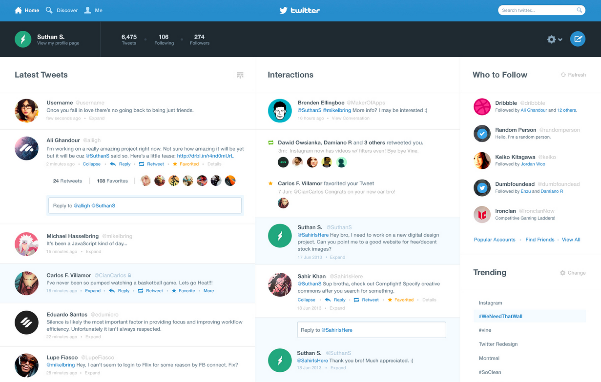Viewport: 601px width, 382px height.
Task: Click the green lightning profile avatar in the header
Action: point(23,39)
